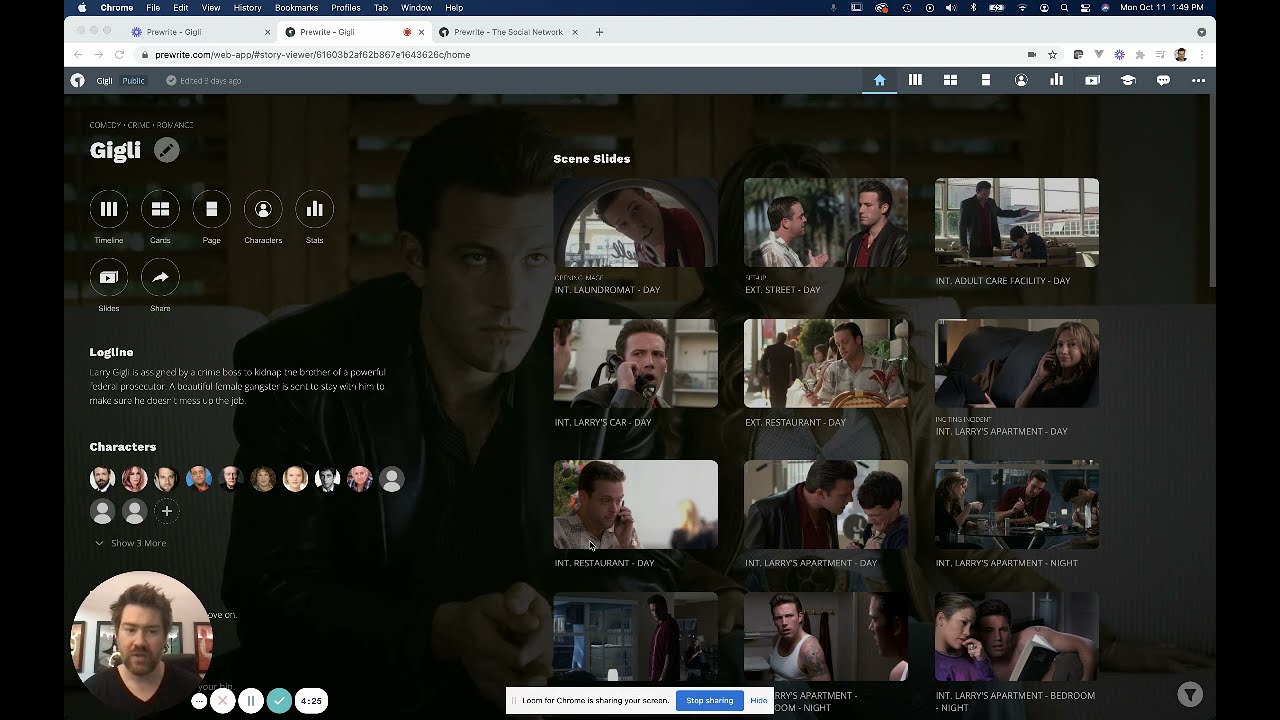Click the Logline description text
Image resolution: width=1280 pixels, height=720 pixels.
(x=237, y=386)
